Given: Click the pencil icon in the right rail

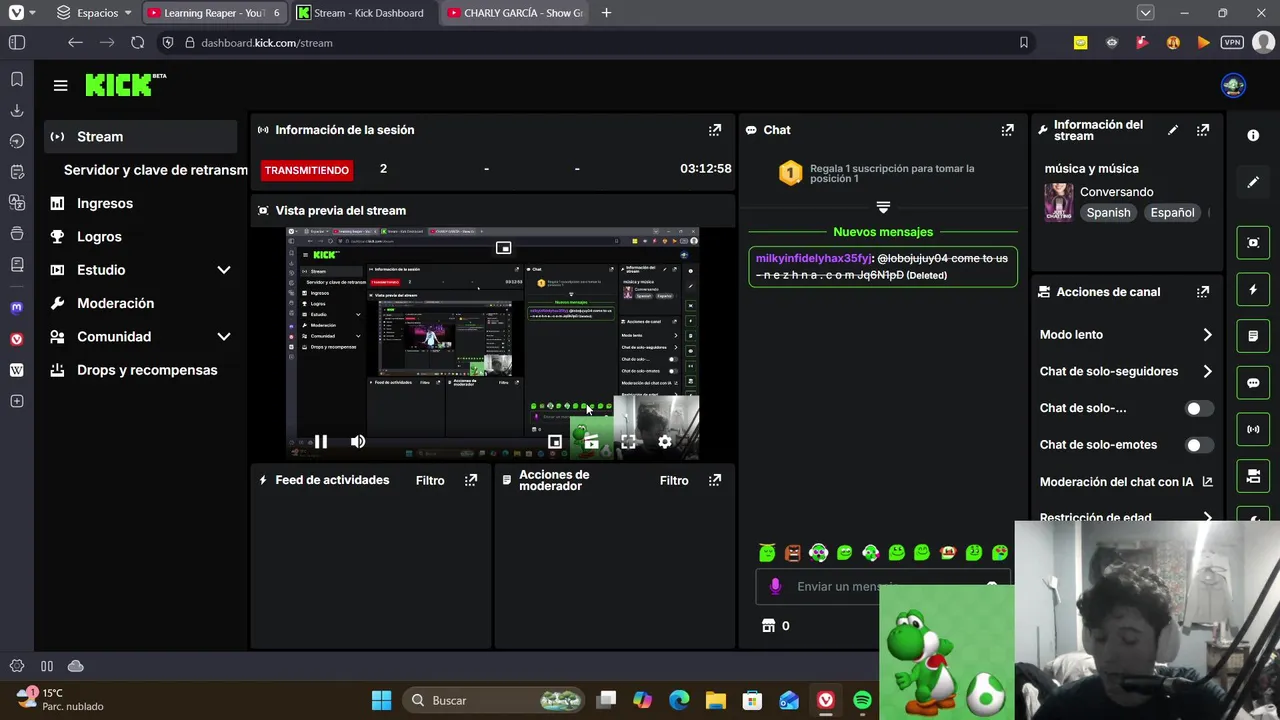Looking at the screenshot, I should pyautogui.click(x=1253, y=182).
